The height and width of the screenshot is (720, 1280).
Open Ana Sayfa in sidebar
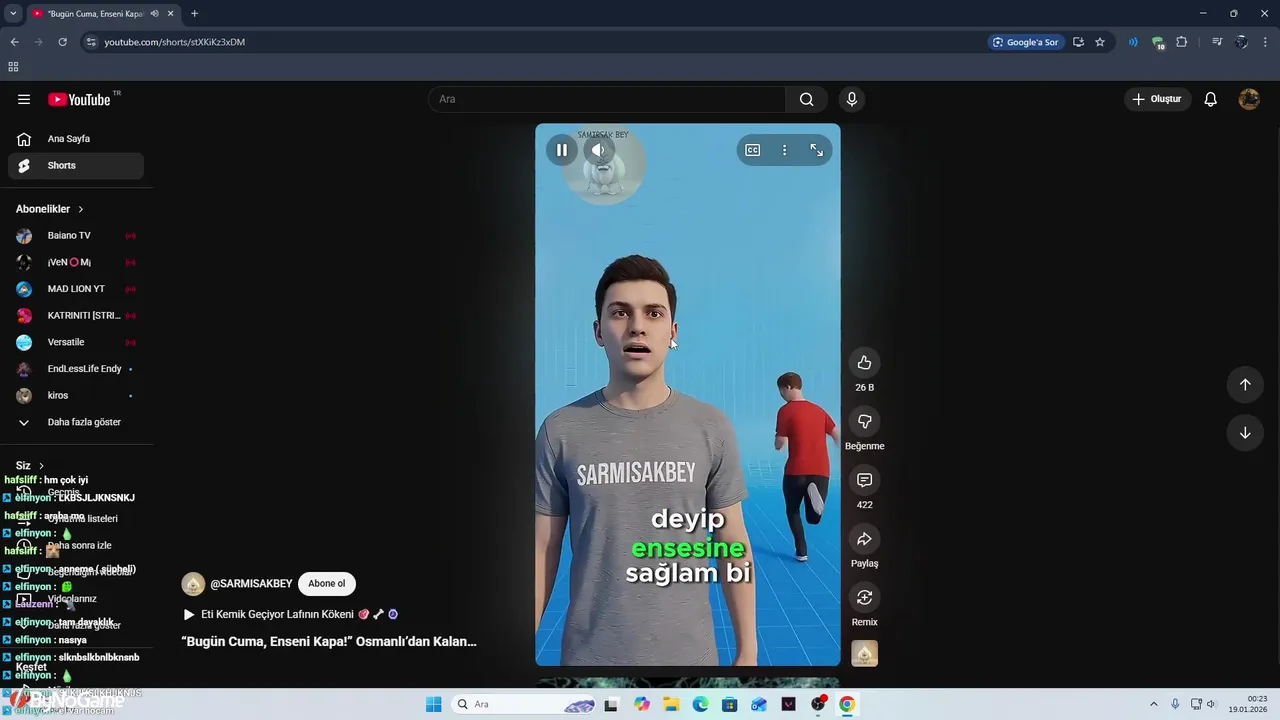pos(76,139)
